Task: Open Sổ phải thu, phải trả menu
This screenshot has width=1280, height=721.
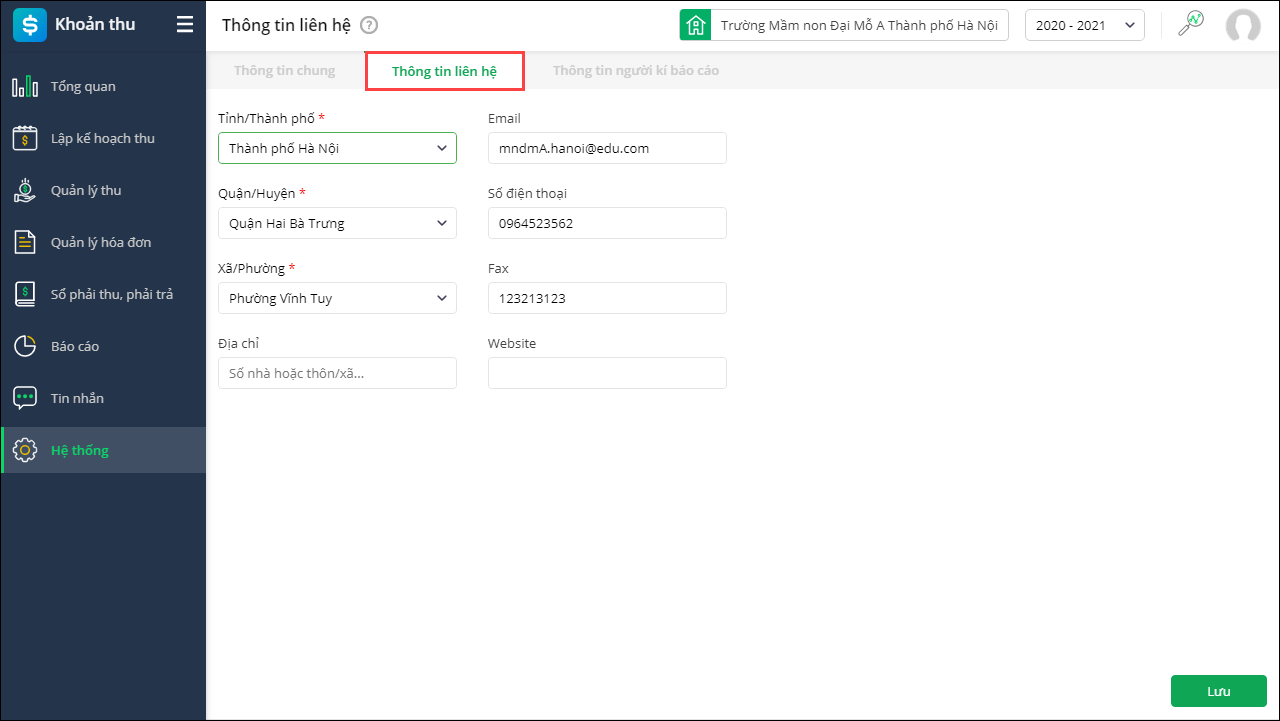Action: click(x=112, y=295)
